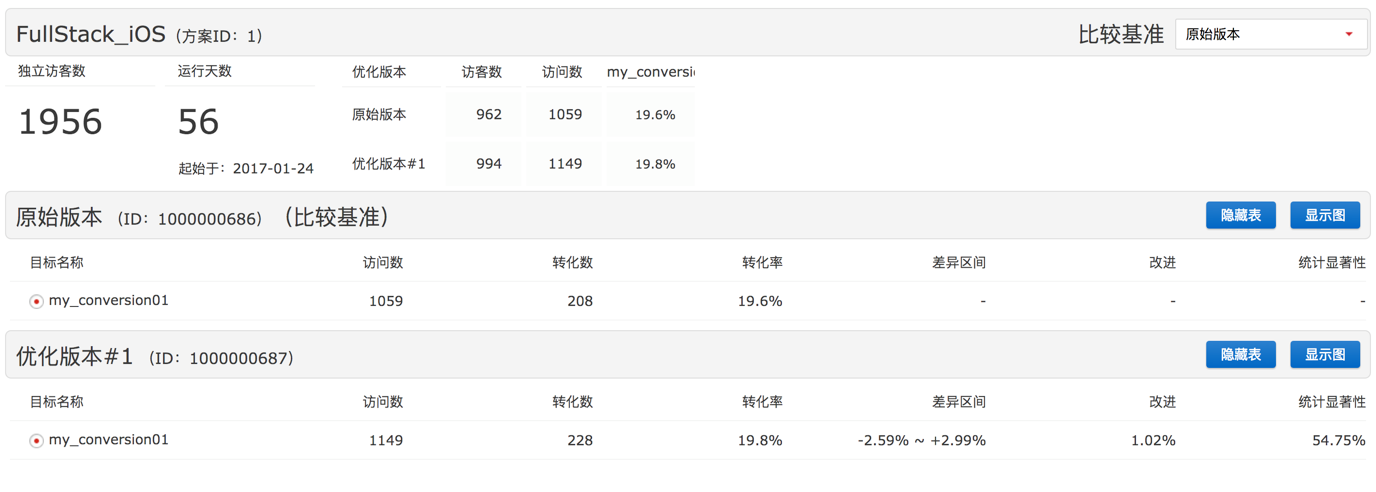The height and width of the screenshot is (492, 1376).
Task: Click the 访客数 column header
Action: tap(482, 72)
